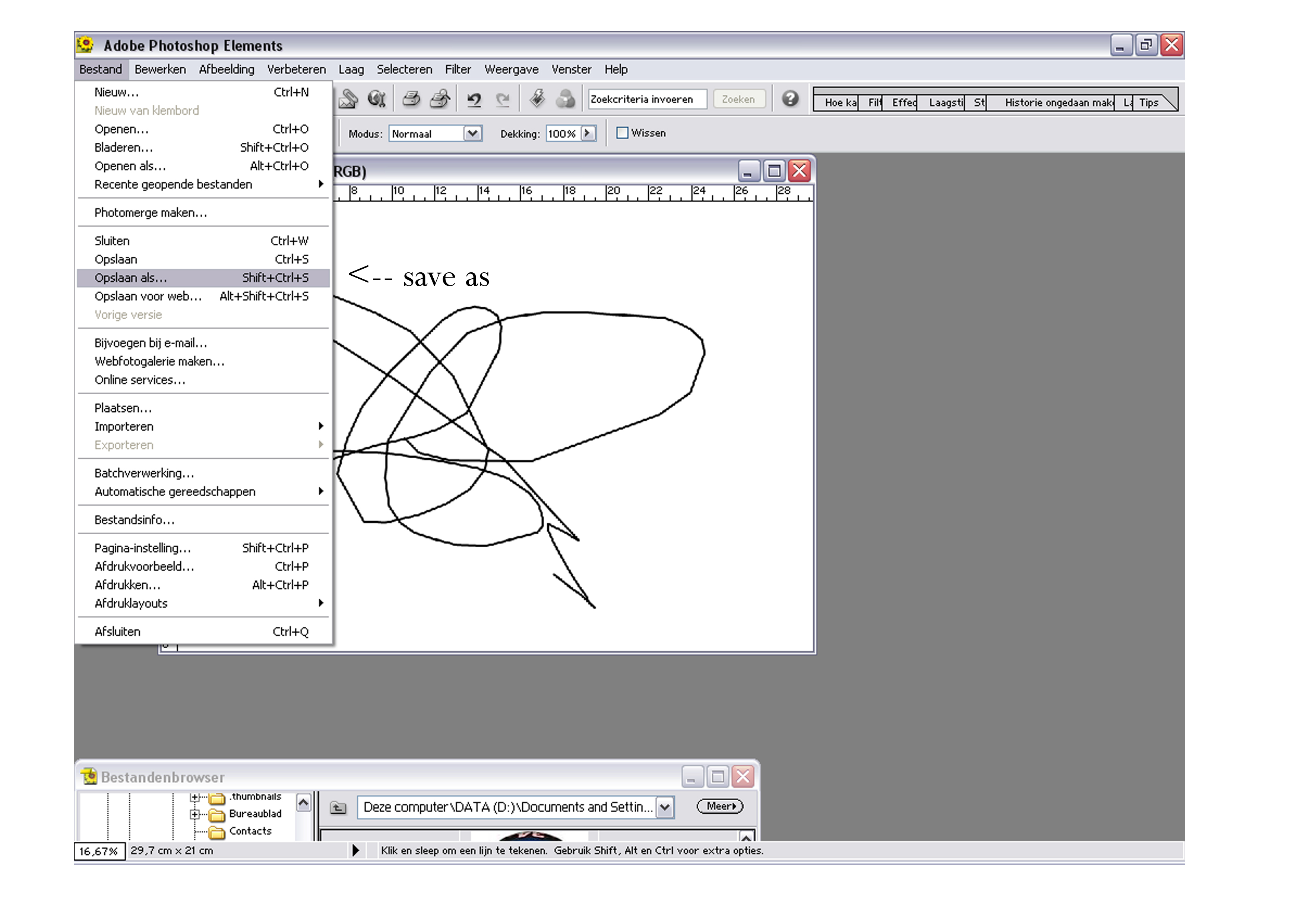Click the Zoekcriteria invoeren search field

[647, 99]
